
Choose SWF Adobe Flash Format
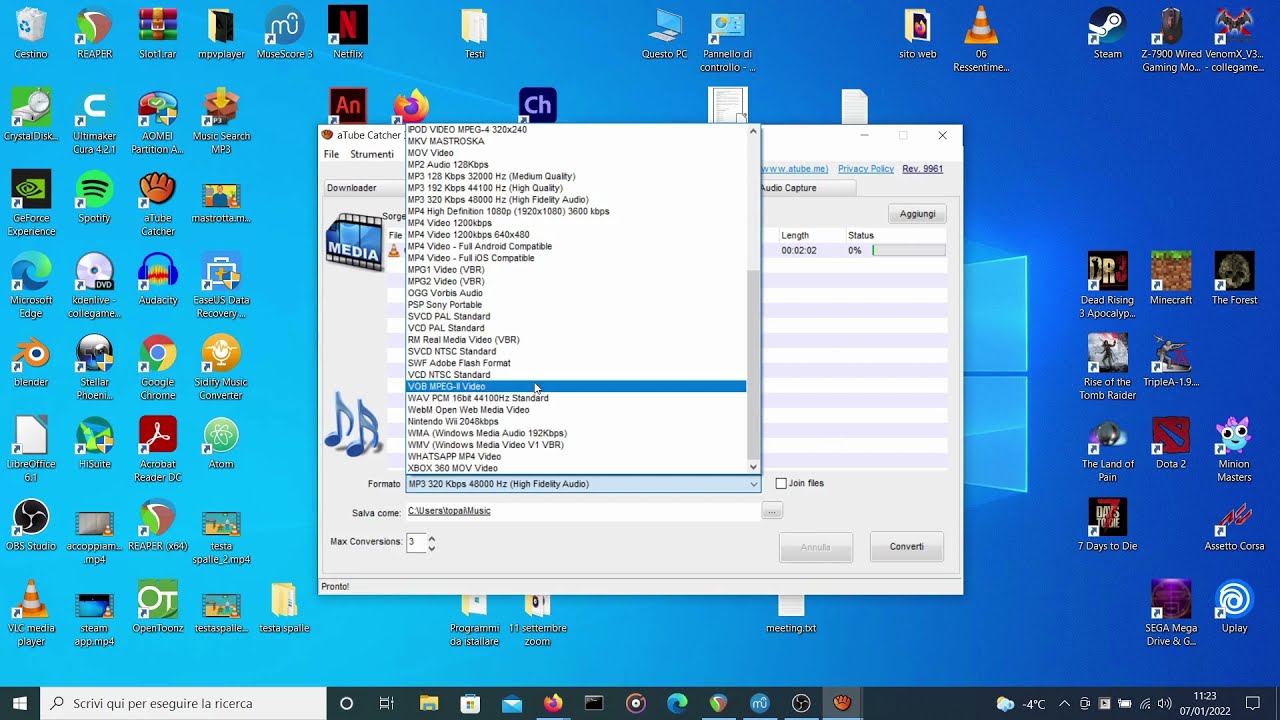[x=576, y=363]
